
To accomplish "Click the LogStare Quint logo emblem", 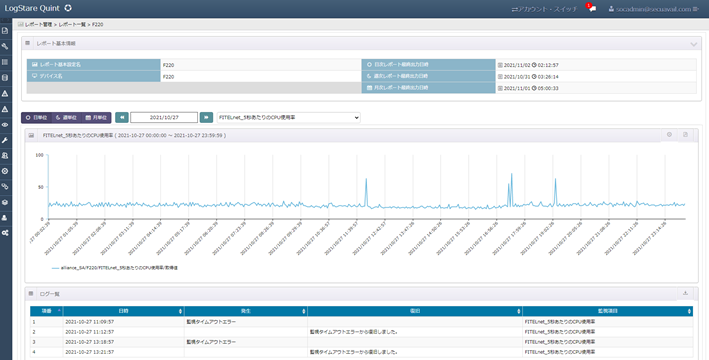I will [x=68, y=8].
